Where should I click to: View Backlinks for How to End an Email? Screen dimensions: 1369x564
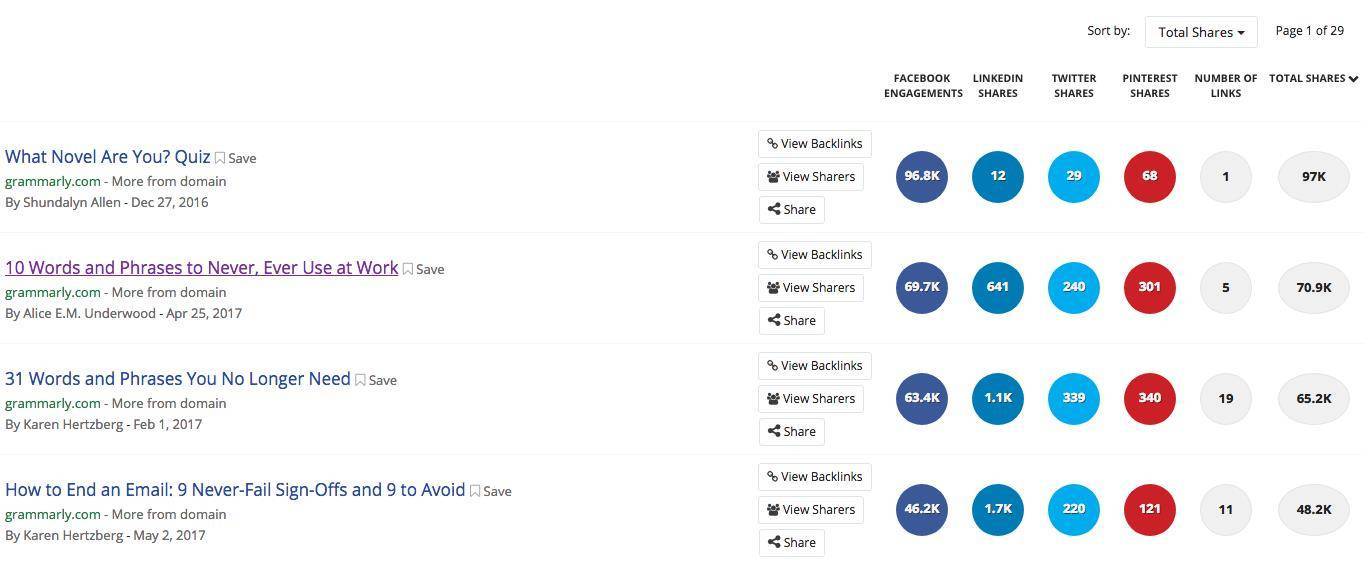[815, 477]
